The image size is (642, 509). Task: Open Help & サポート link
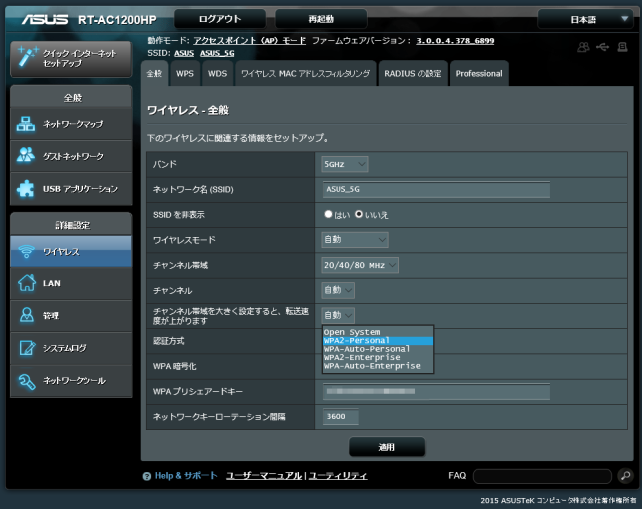click(x=186, y=476)
